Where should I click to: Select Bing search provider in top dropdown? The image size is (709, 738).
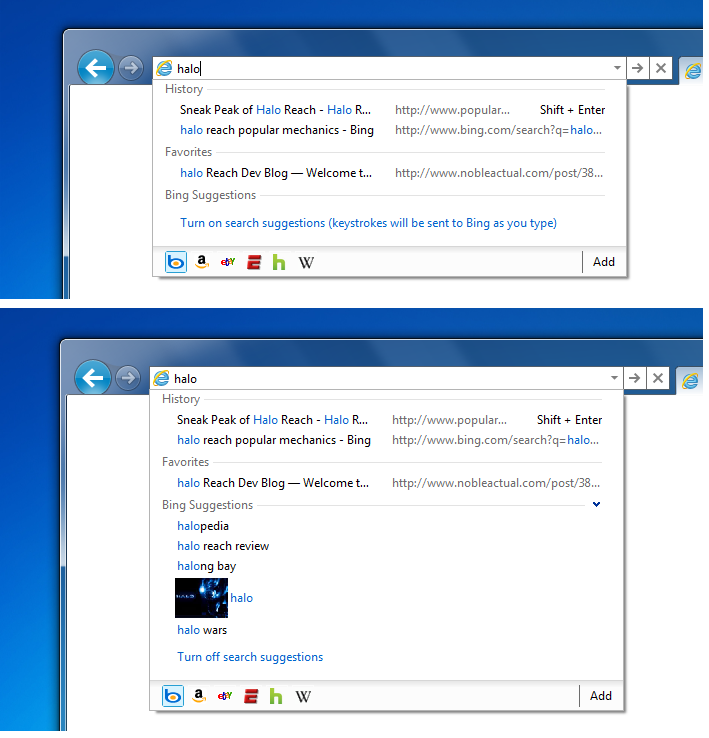(176, 262)
